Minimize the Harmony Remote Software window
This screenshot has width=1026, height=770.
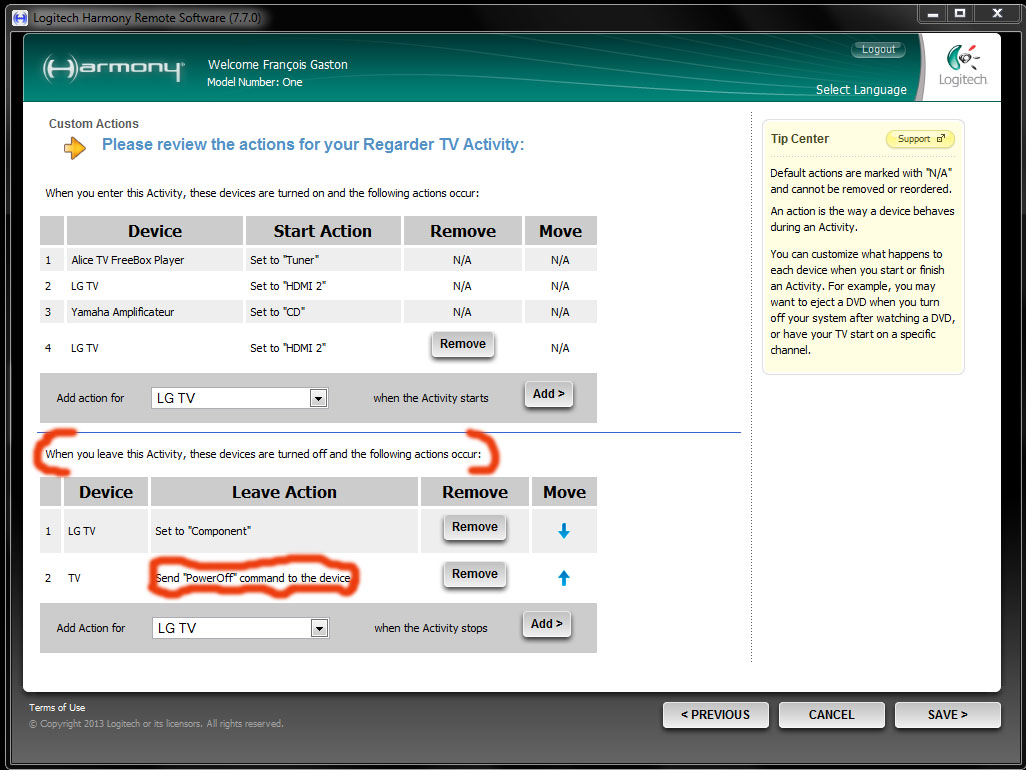coord(932,13)
